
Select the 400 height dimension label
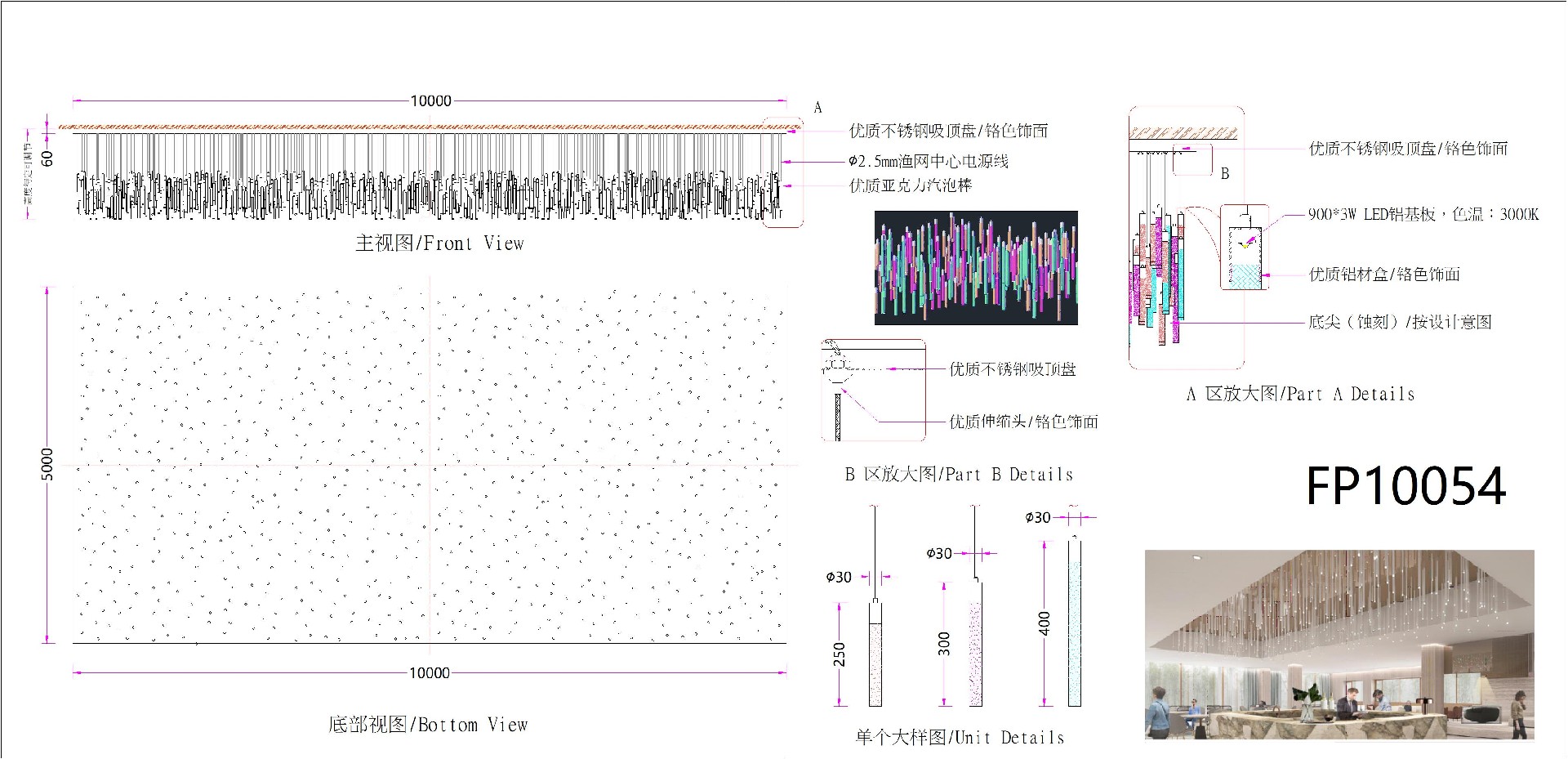(x=1045, y=623)
